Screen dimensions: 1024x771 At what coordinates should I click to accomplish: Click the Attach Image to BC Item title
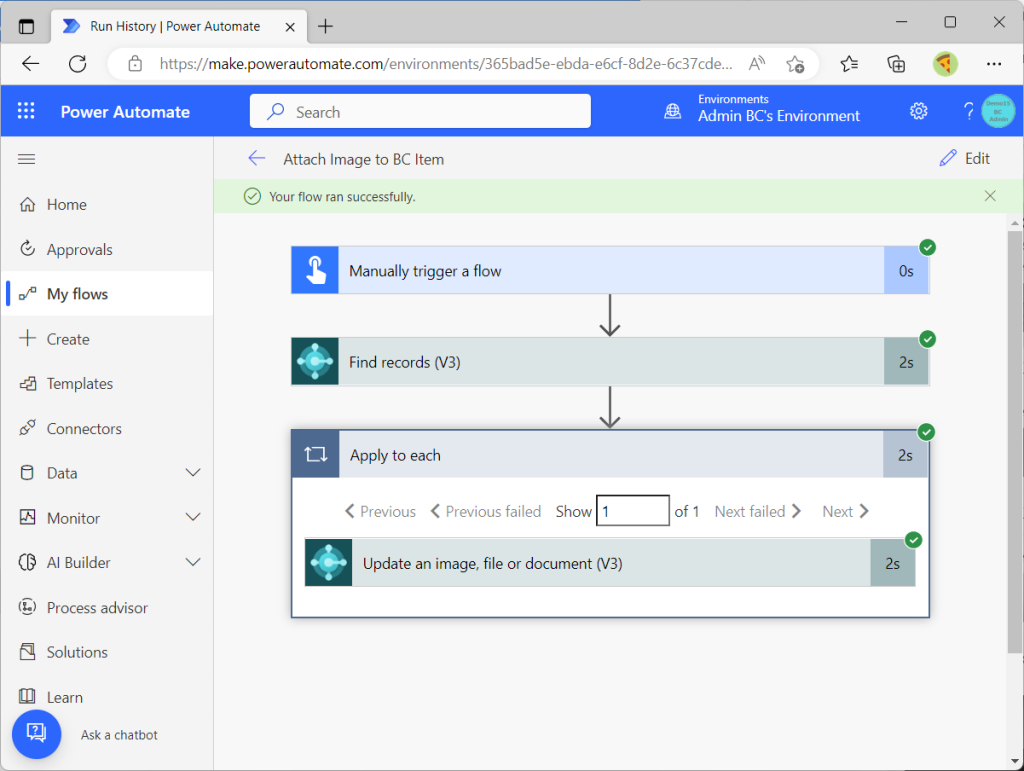364,159
